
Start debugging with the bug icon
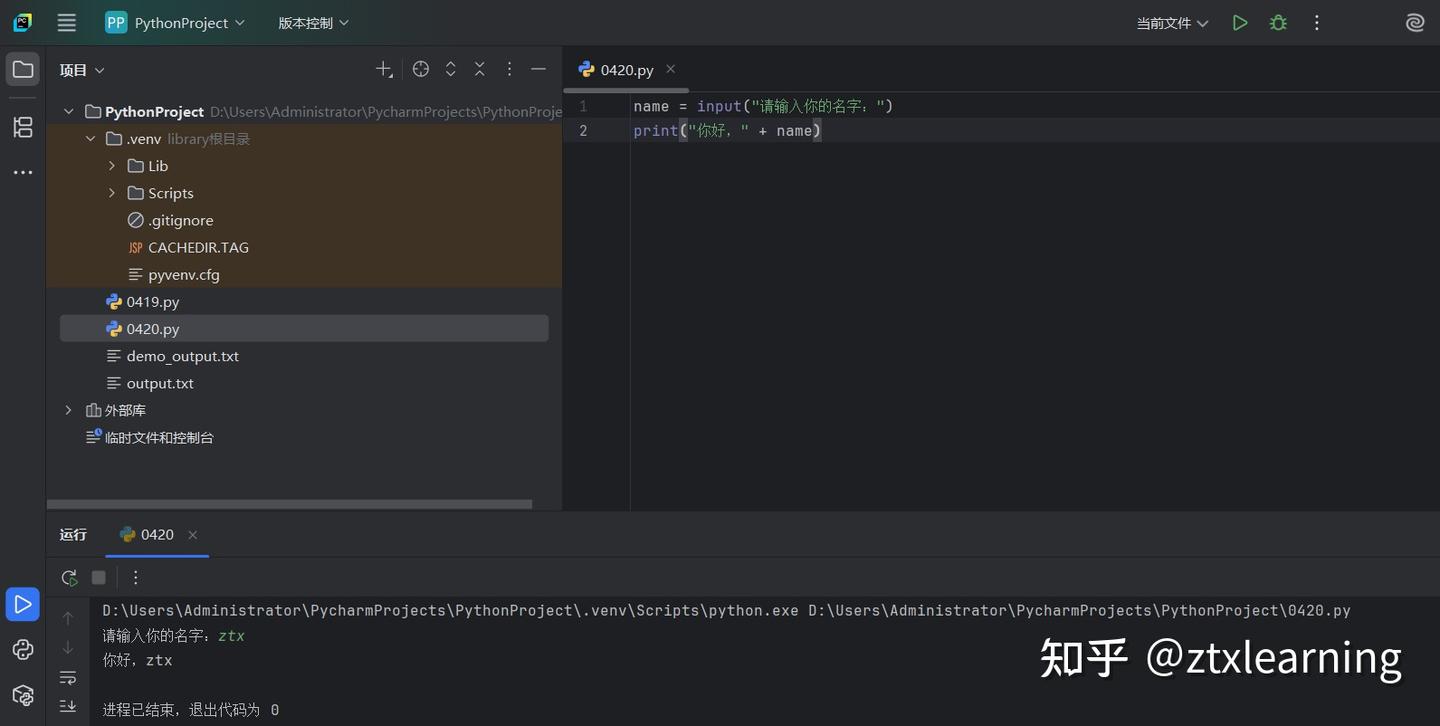[1278, 22]
